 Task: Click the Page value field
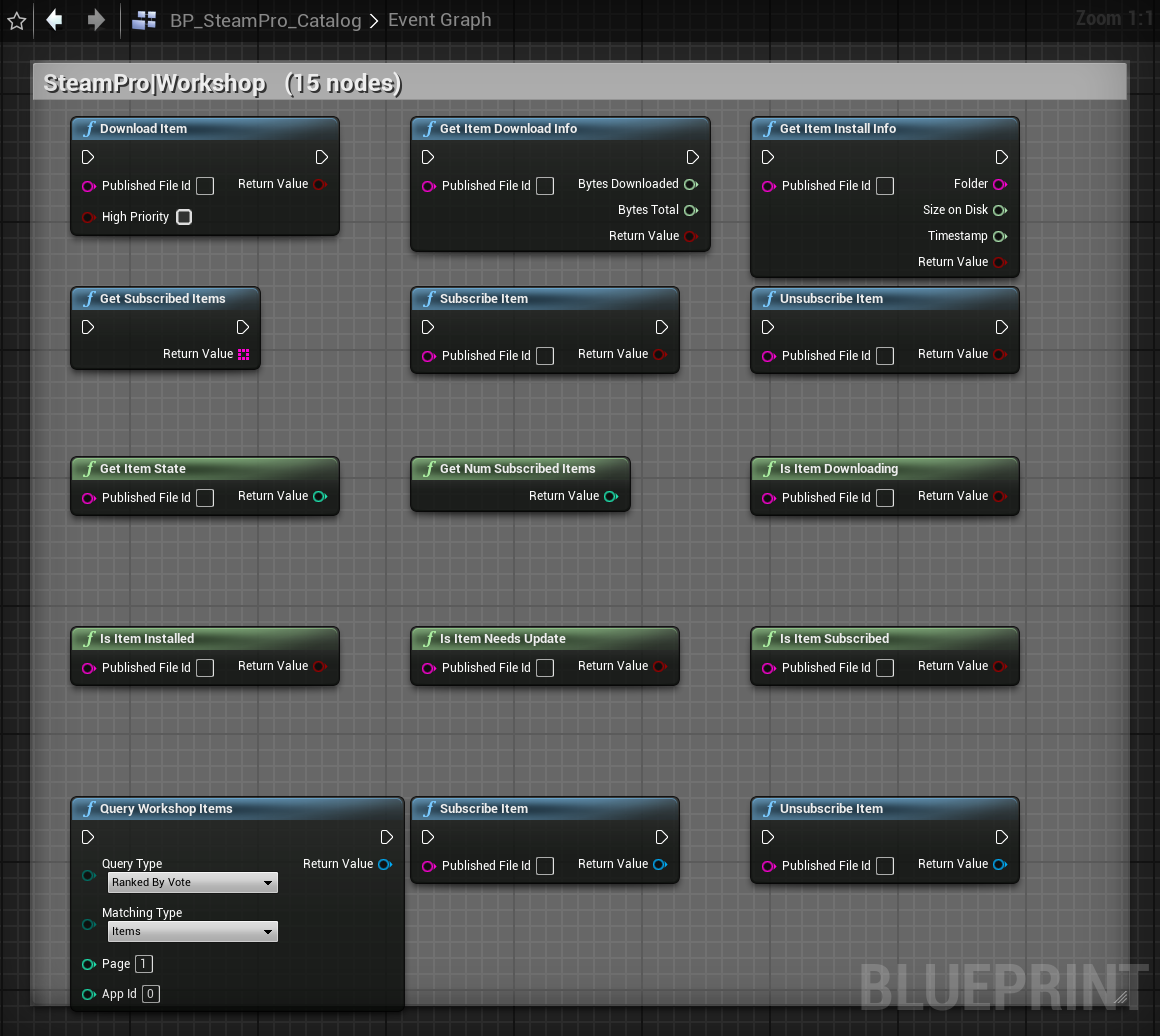pyautogui.click(x=144, y=964)
